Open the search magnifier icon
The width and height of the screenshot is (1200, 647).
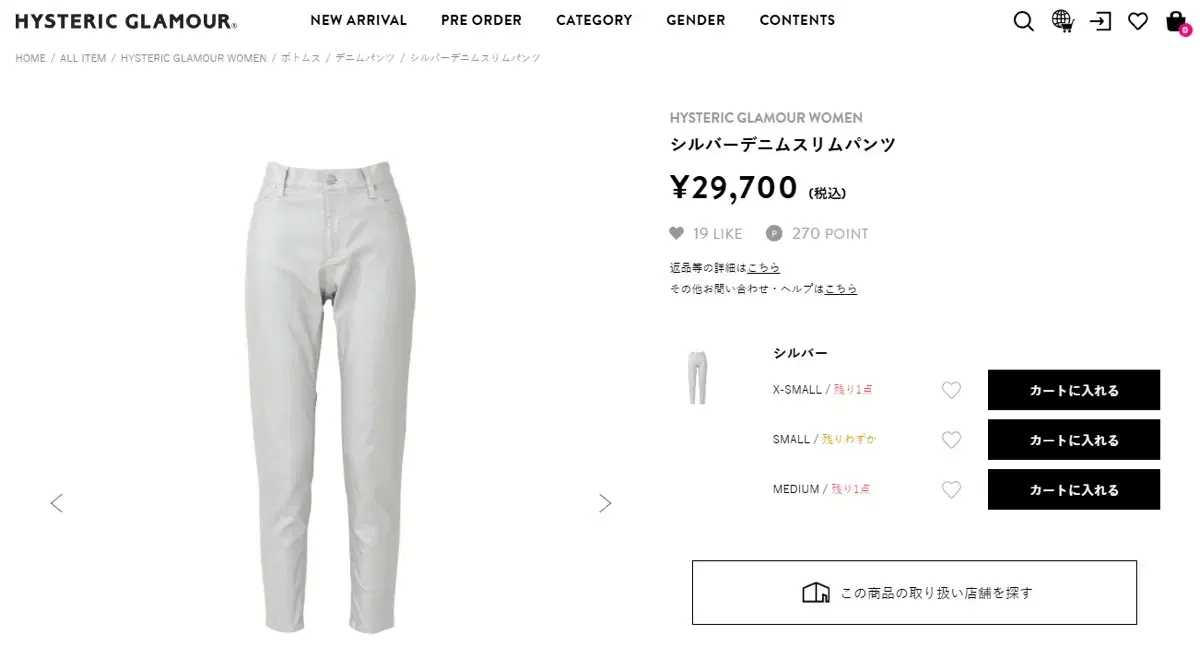tap(1023, 21)
